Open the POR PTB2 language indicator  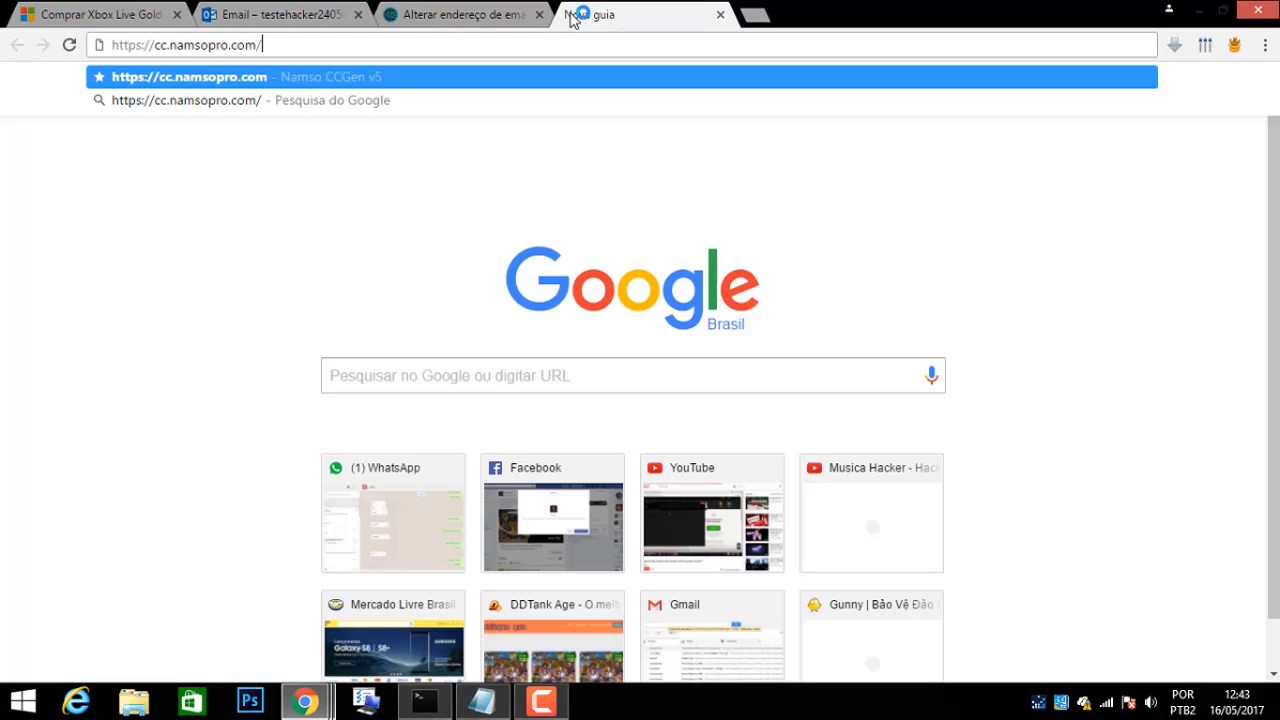pyautogui.click(x=1183, y=702)
